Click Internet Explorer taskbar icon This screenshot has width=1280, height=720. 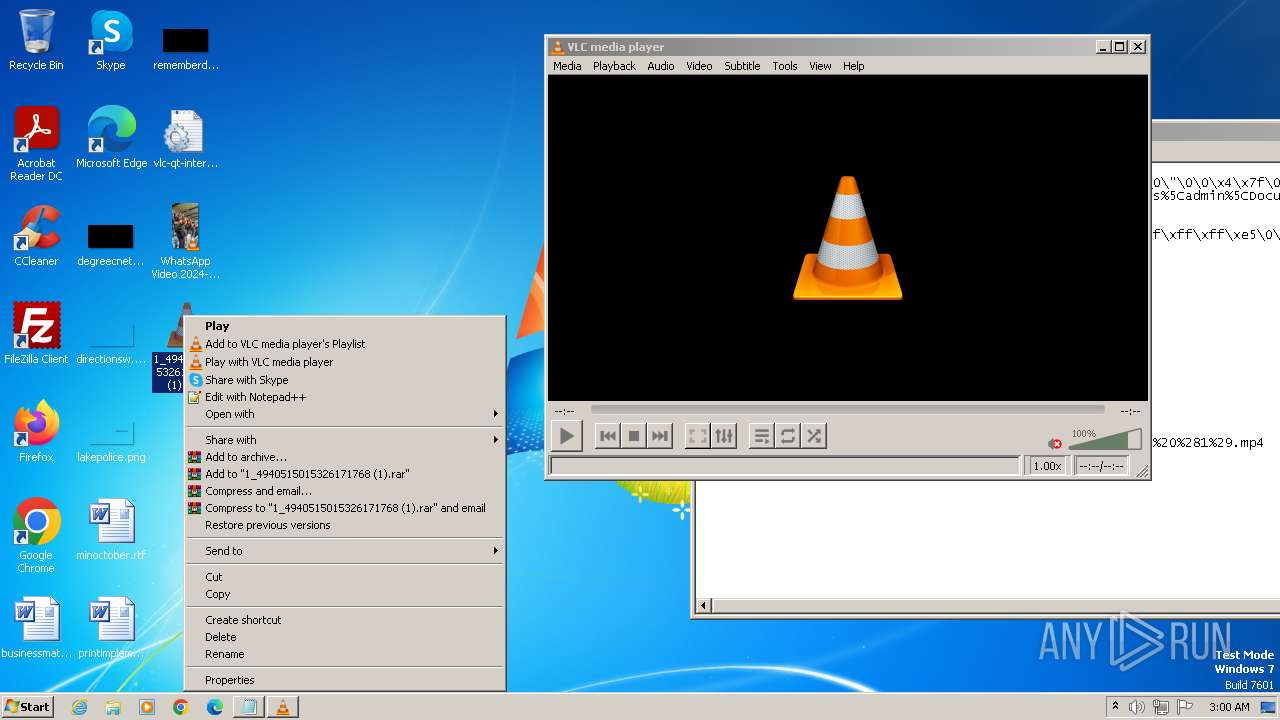click(x=79, y=707)
